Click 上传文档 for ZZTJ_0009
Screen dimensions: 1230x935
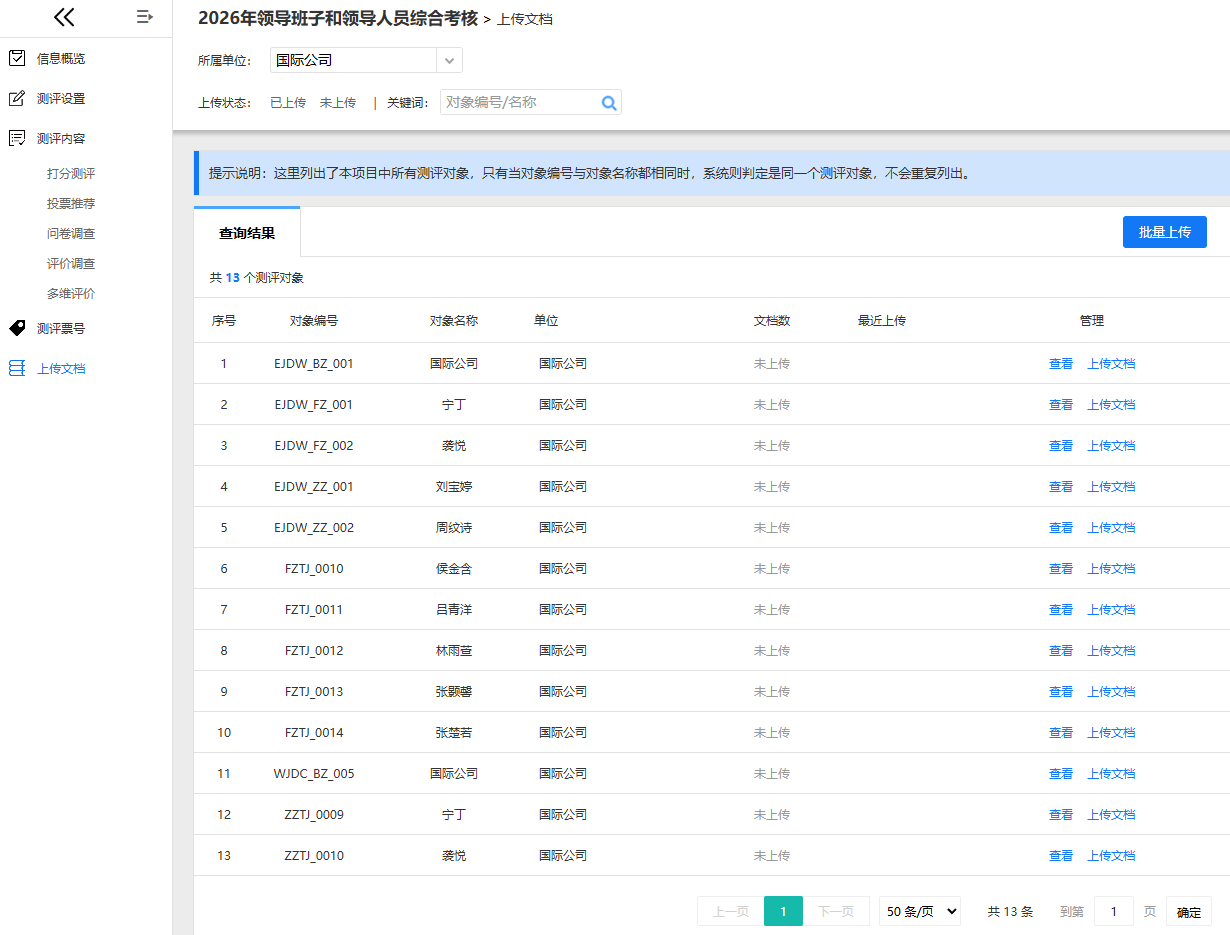(x=1111, y=814)
